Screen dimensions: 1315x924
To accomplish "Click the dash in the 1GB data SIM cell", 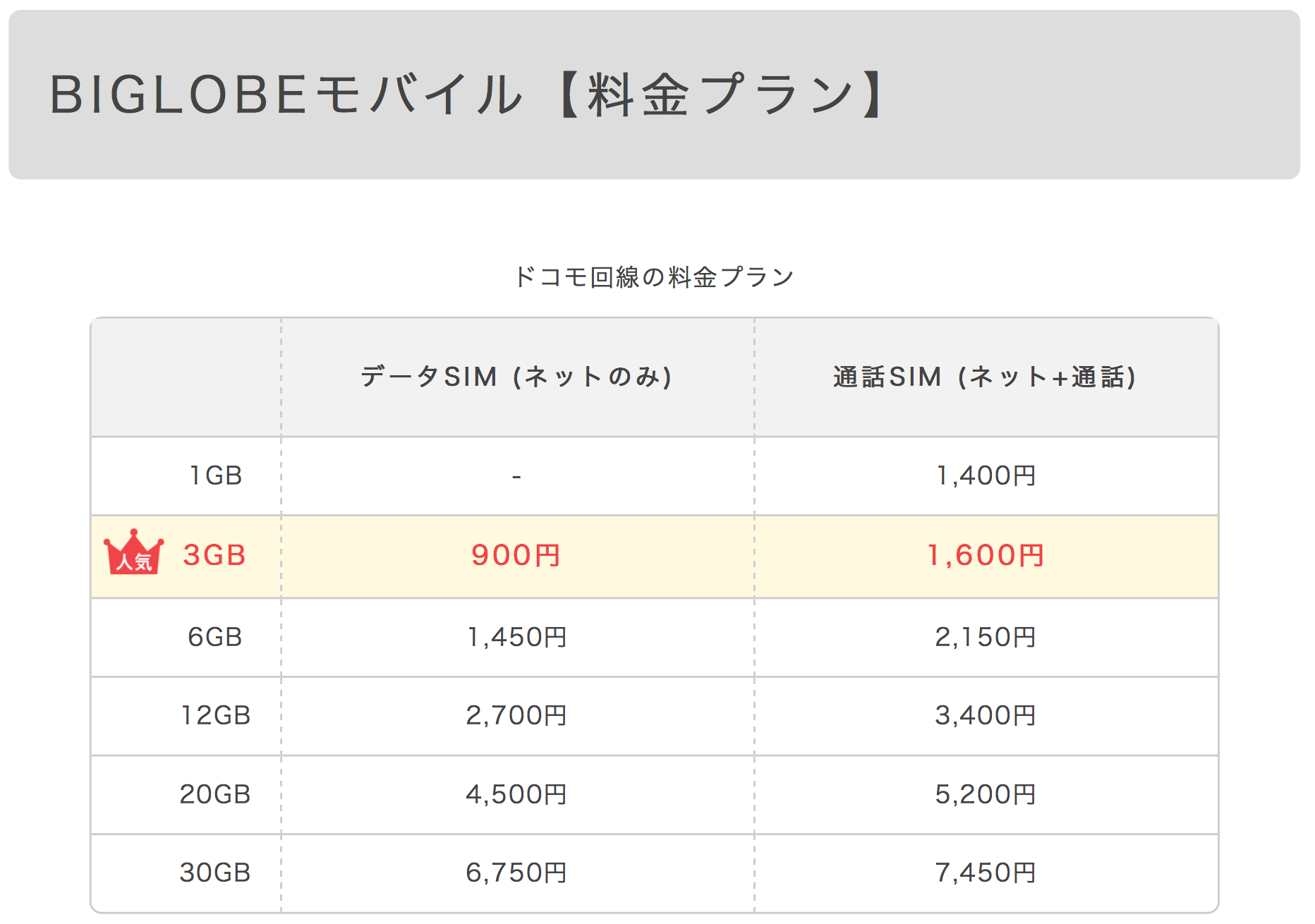I will (x=516, y=478).
